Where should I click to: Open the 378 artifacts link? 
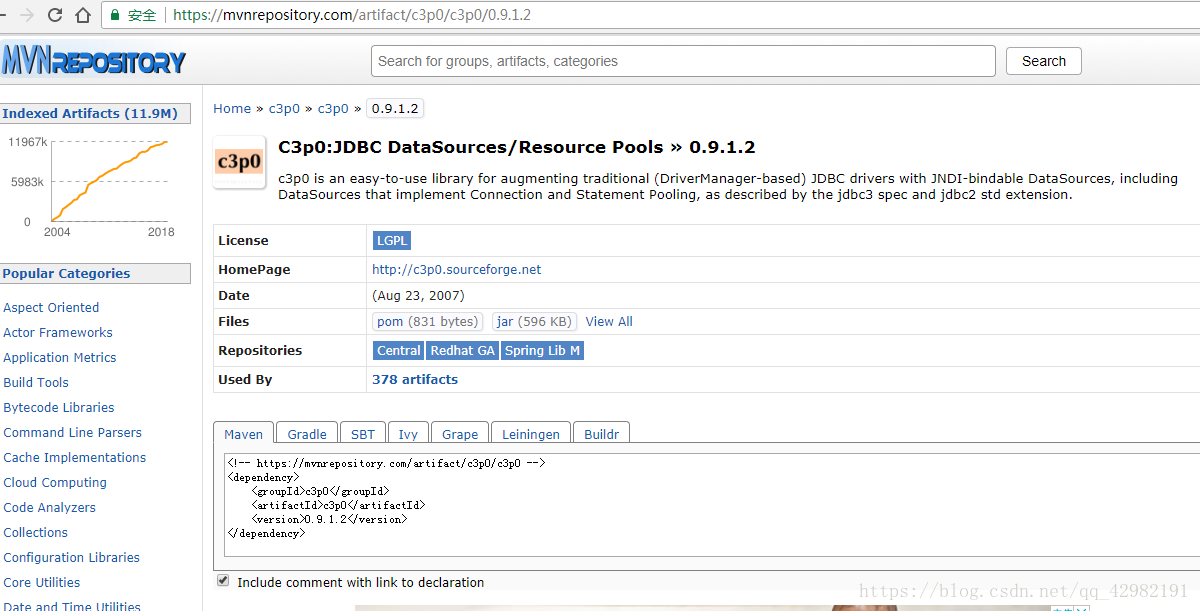[415, 379]
